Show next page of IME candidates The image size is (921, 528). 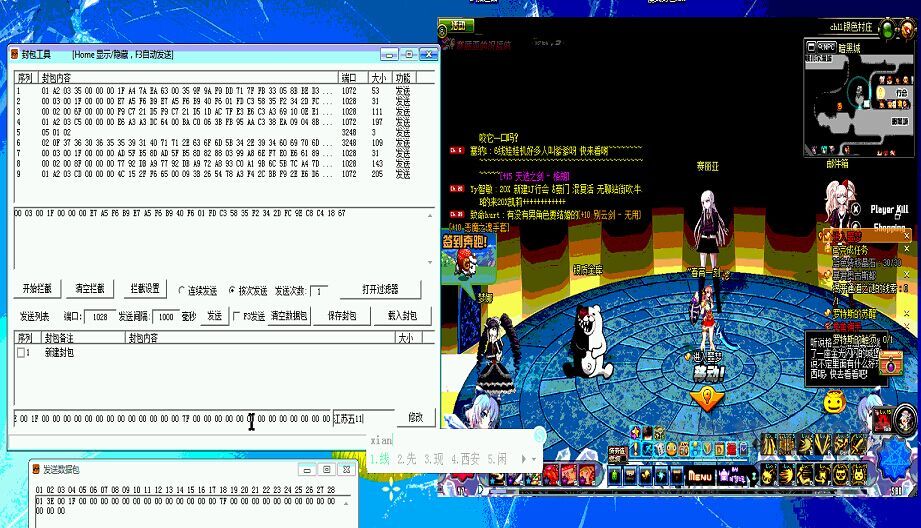pyautogui.click(x=523, y=459)
